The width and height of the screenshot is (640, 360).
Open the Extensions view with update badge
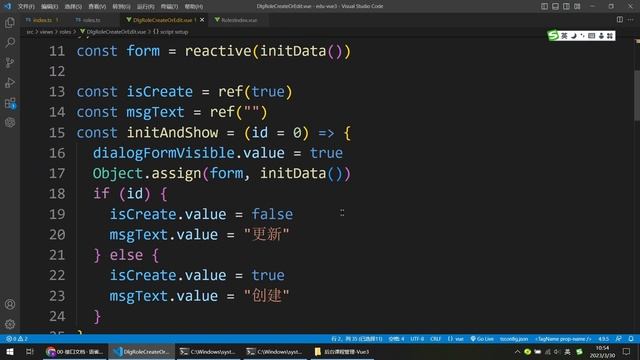10,103
